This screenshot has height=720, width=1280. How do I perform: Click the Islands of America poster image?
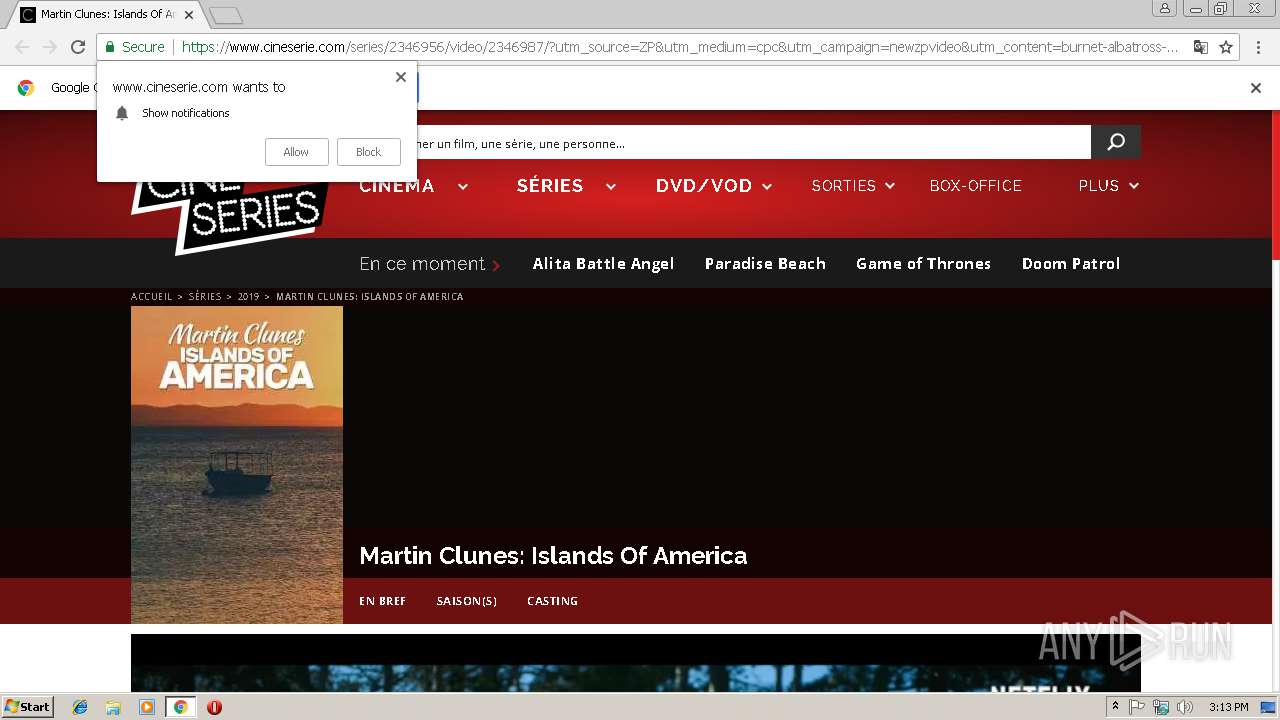tap(237, 465)
